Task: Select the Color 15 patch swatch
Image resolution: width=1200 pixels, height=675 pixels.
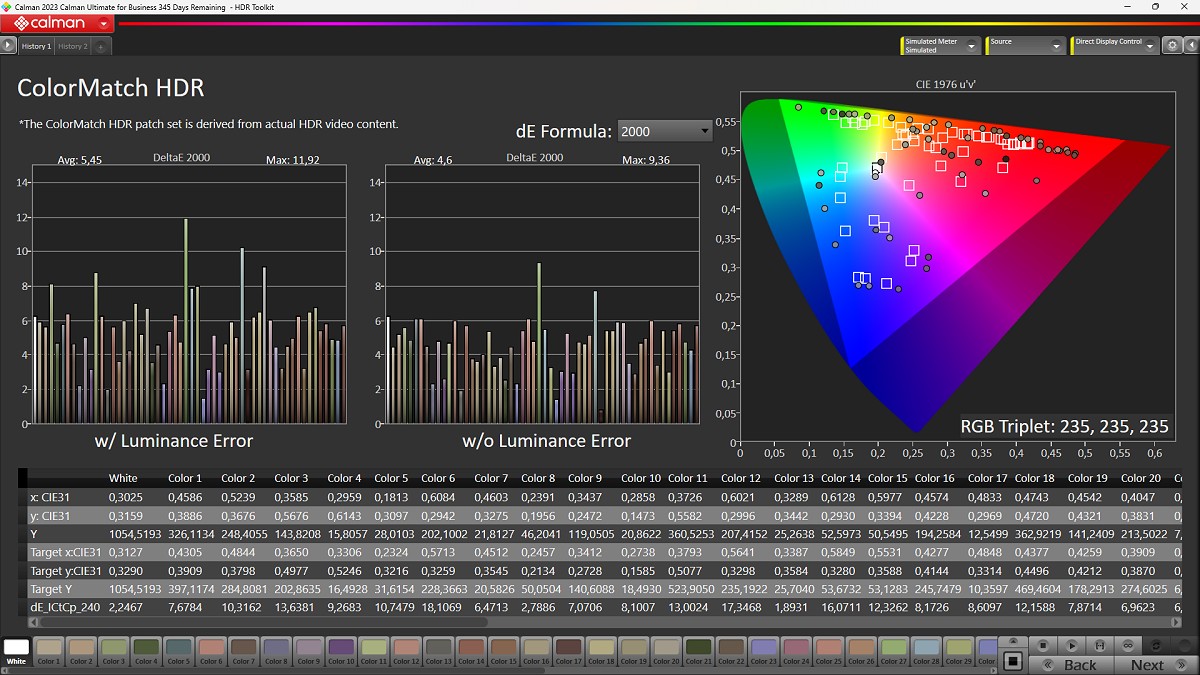Action: [504, 650]
